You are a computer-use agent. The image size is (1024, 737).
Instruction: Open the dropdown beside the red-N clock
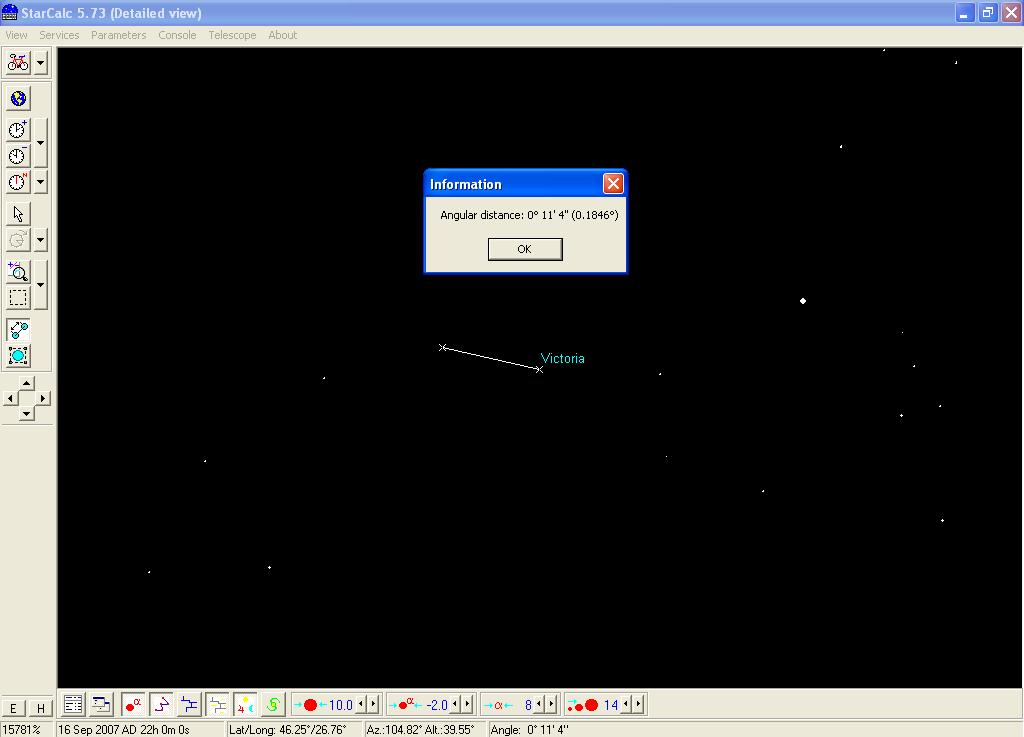(x=40, y=182)
